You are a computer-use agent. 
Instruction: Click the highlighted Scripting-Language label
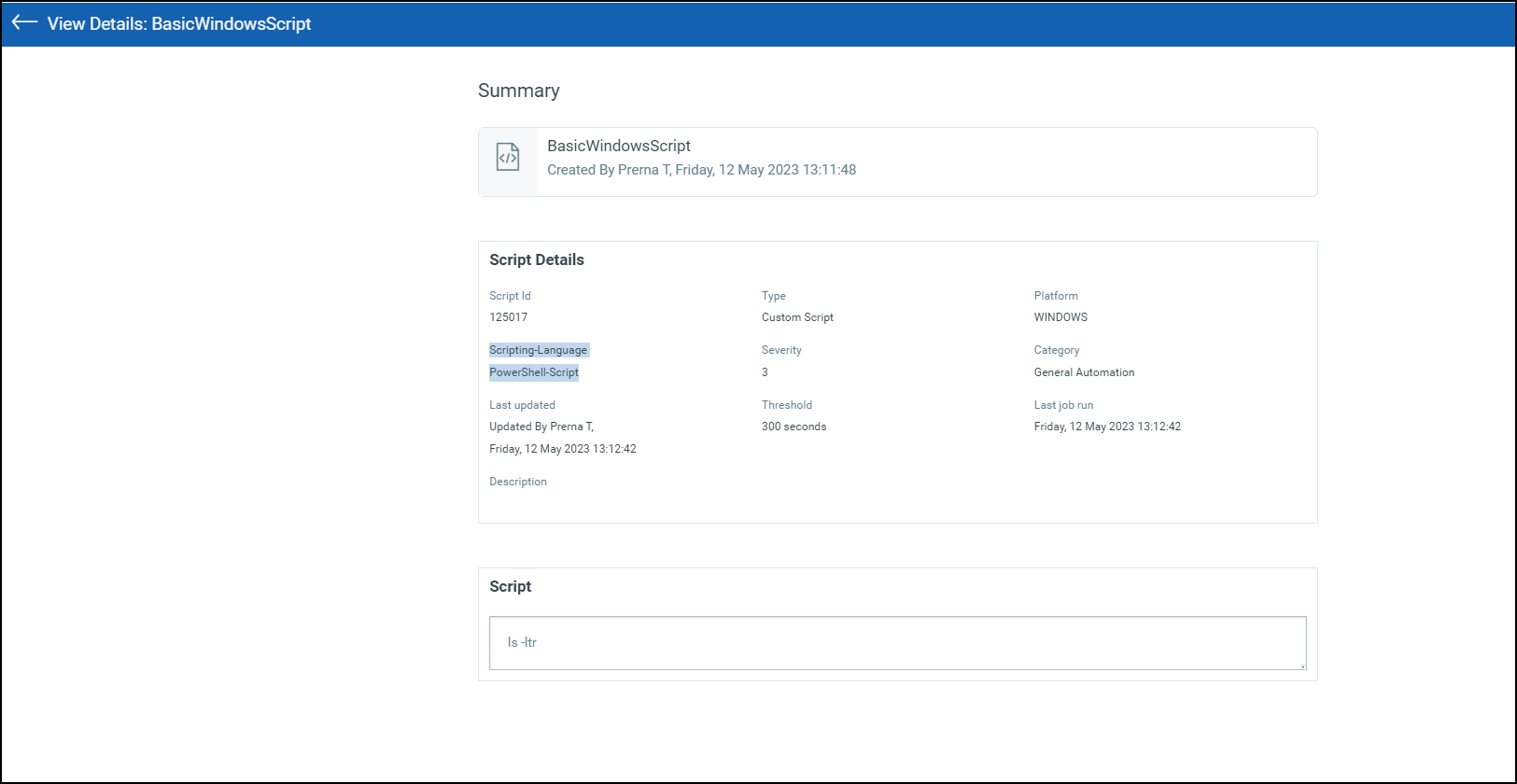(539, 350)
